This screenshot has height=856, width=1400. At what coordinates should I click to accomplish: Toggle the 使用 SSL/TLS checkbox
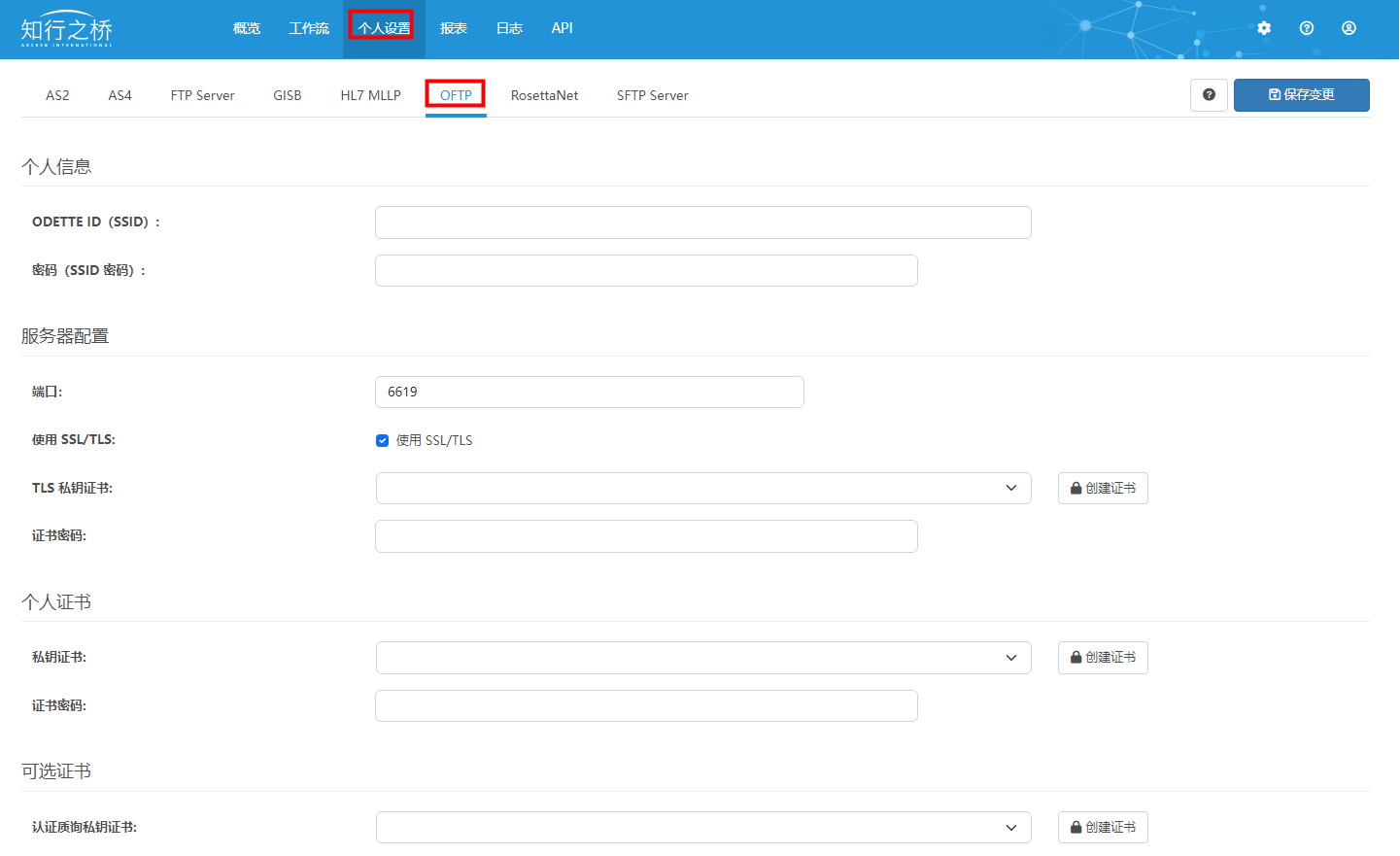click(383, 441)
